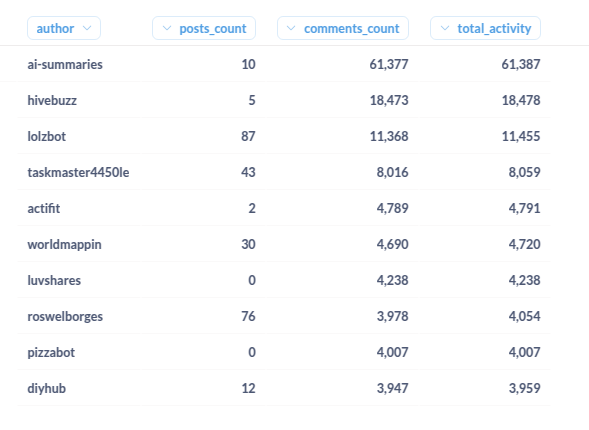Open the posts_count column header menu
Viewport: 589px width, 430px height.
coord(204,28)
